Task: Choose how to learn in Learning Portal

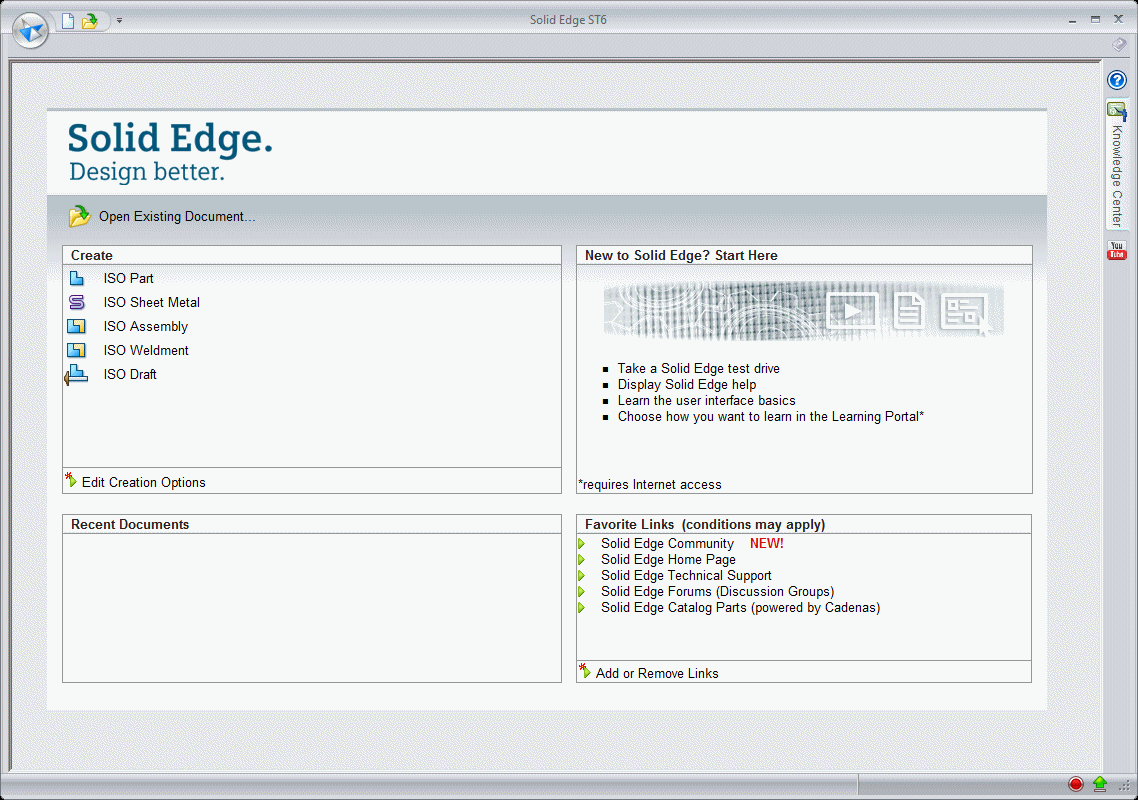Action: pyautogui.click(x=771, y=416)
